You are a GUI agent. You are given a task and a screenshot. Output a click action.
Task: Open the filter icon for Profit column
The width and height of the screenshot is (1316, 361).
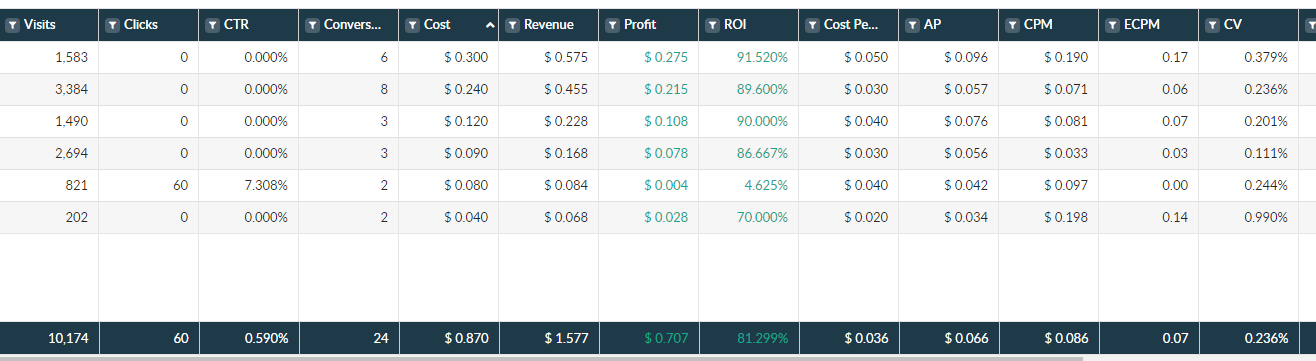coord(612,25)
